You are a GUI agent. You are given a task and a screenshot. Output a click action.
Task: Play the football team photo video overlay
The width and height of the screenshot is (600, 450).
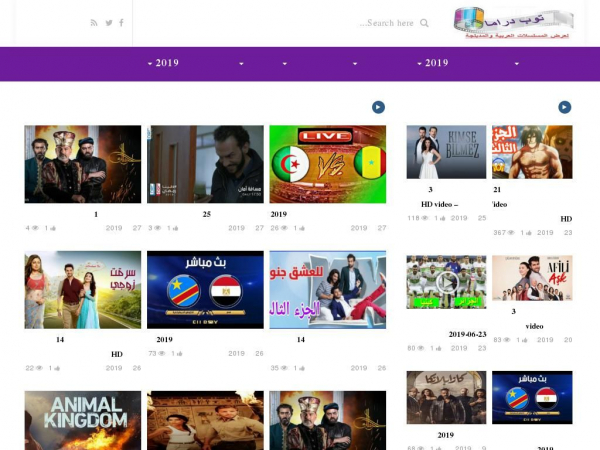pos(447,282)
